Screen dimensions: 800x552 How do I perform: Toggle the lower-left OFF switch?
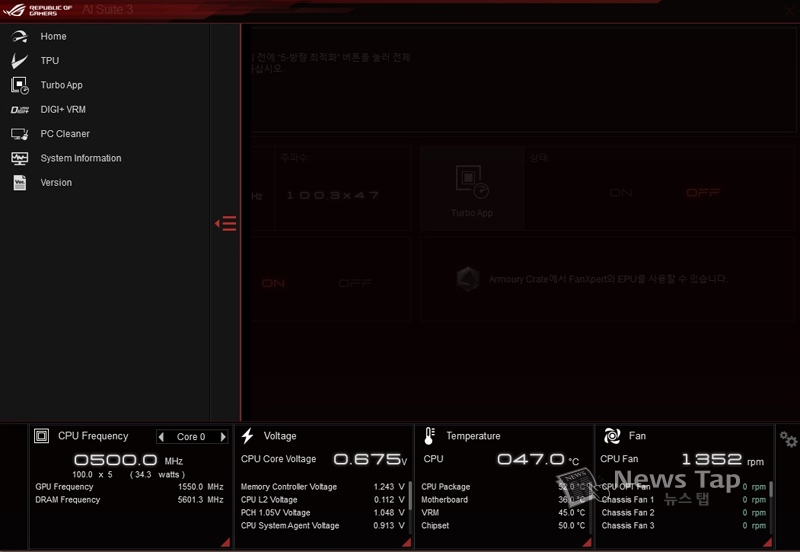coord(355,284)
